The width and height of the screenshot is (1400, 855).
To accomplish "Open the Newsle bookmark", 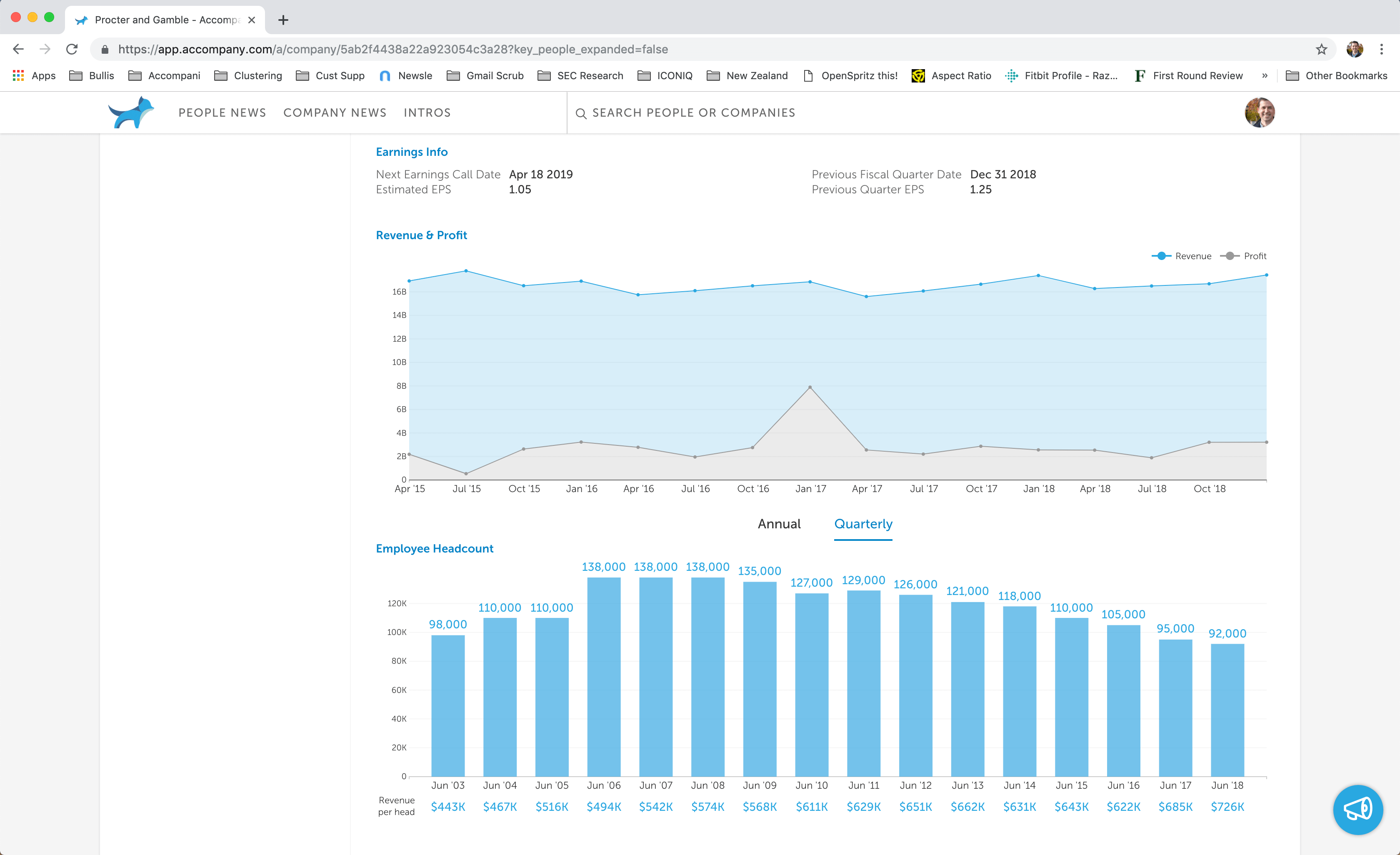I will click(x=406, y=75).
